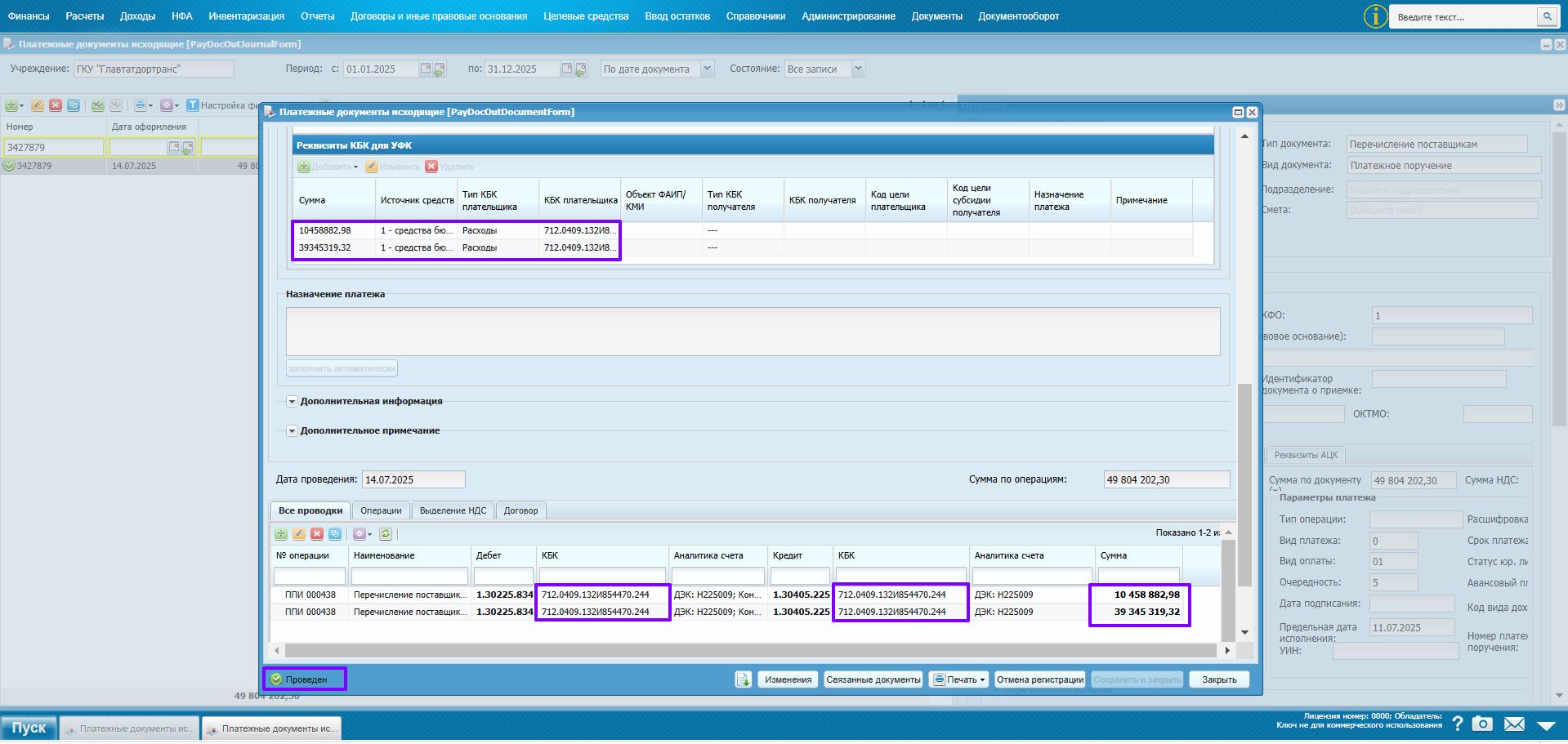This screenshot has width=1568, height=744.
Task: Click the Номер filter field with 3427879
Action: (54, 147)
